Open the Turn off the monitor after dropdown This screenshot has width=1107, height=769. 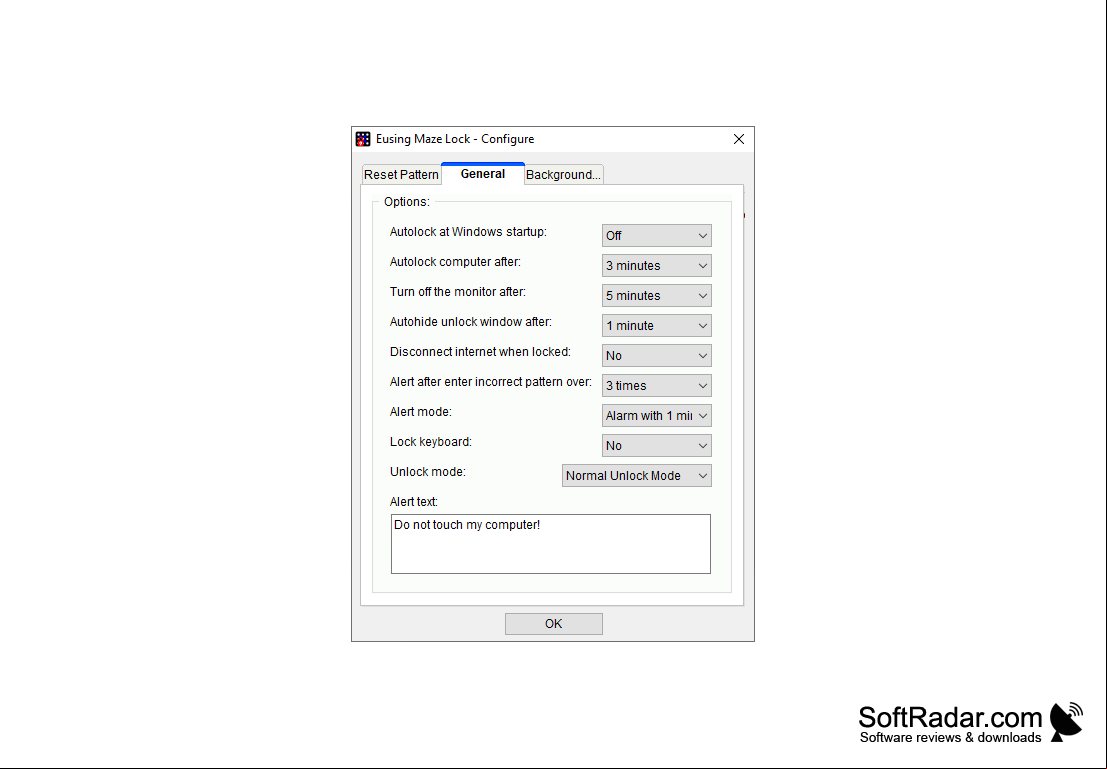[657, 296]
